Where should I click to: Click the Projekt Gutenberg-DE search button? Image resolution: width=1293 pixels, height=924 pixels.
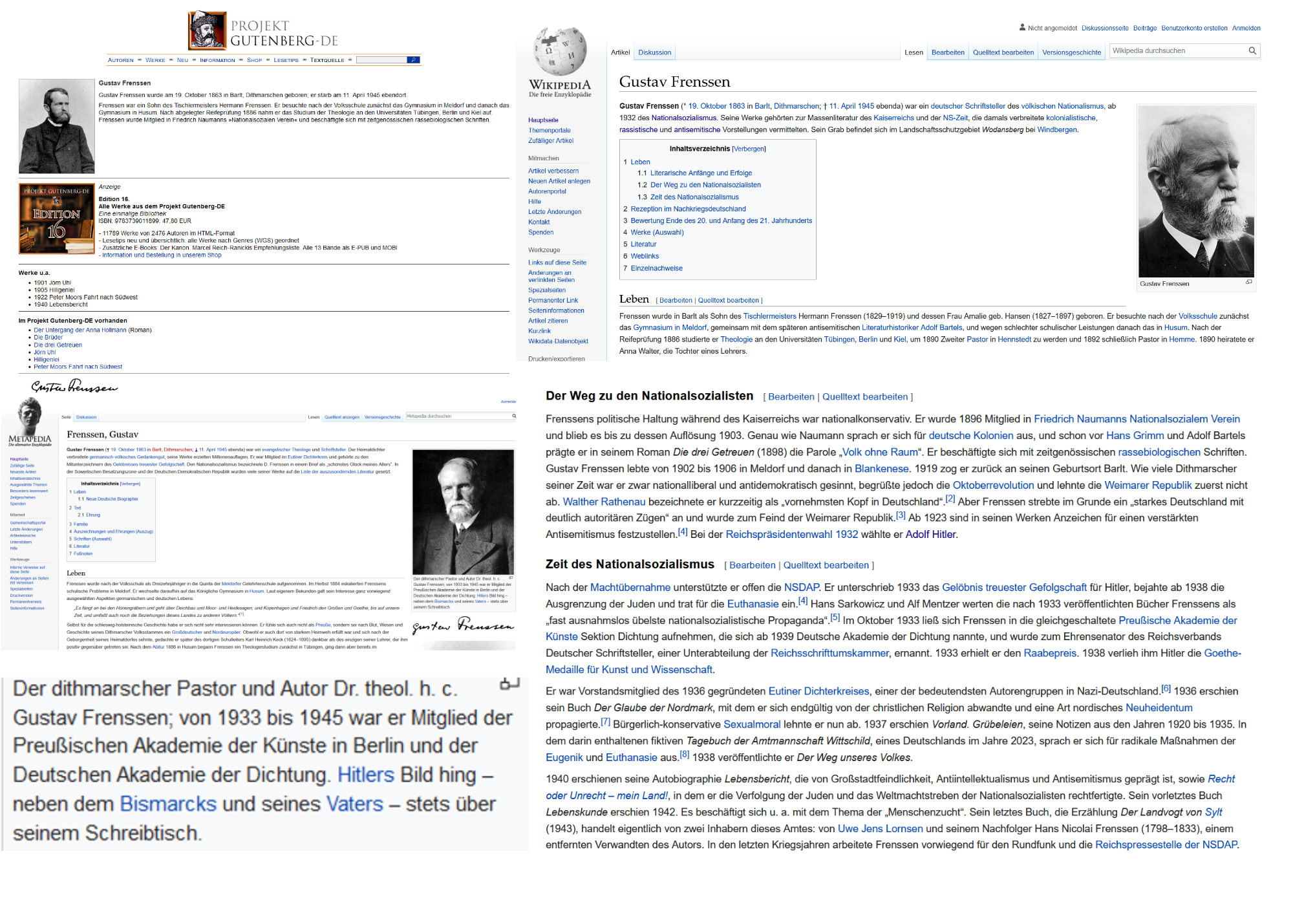(413, 60)
